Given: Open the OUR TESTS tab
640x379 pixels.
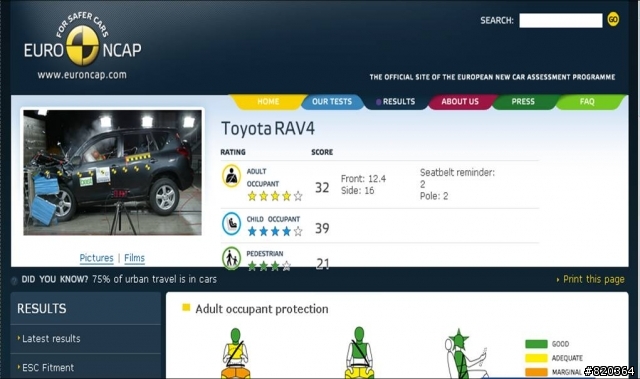Looking at the screenshot, I should click(332, 102).
